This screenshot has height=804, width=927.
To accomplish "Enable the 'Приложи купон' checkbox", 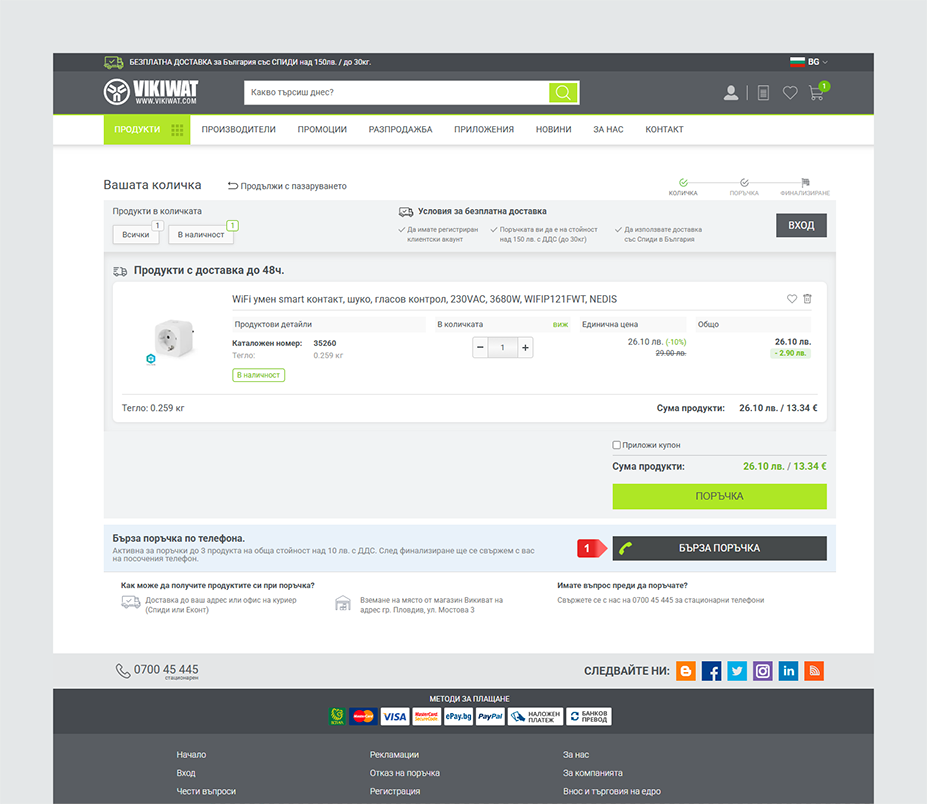I will 617,445.
